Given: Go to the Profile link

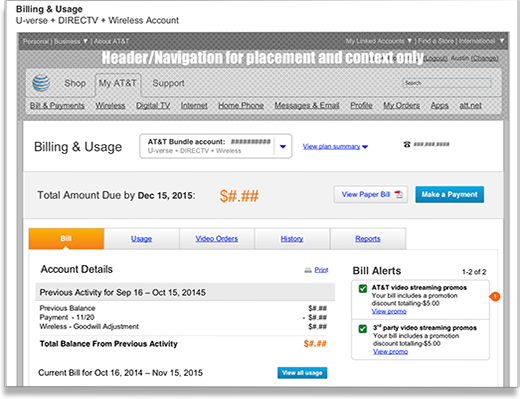Looking at the screenshot, I should (361, 106).
